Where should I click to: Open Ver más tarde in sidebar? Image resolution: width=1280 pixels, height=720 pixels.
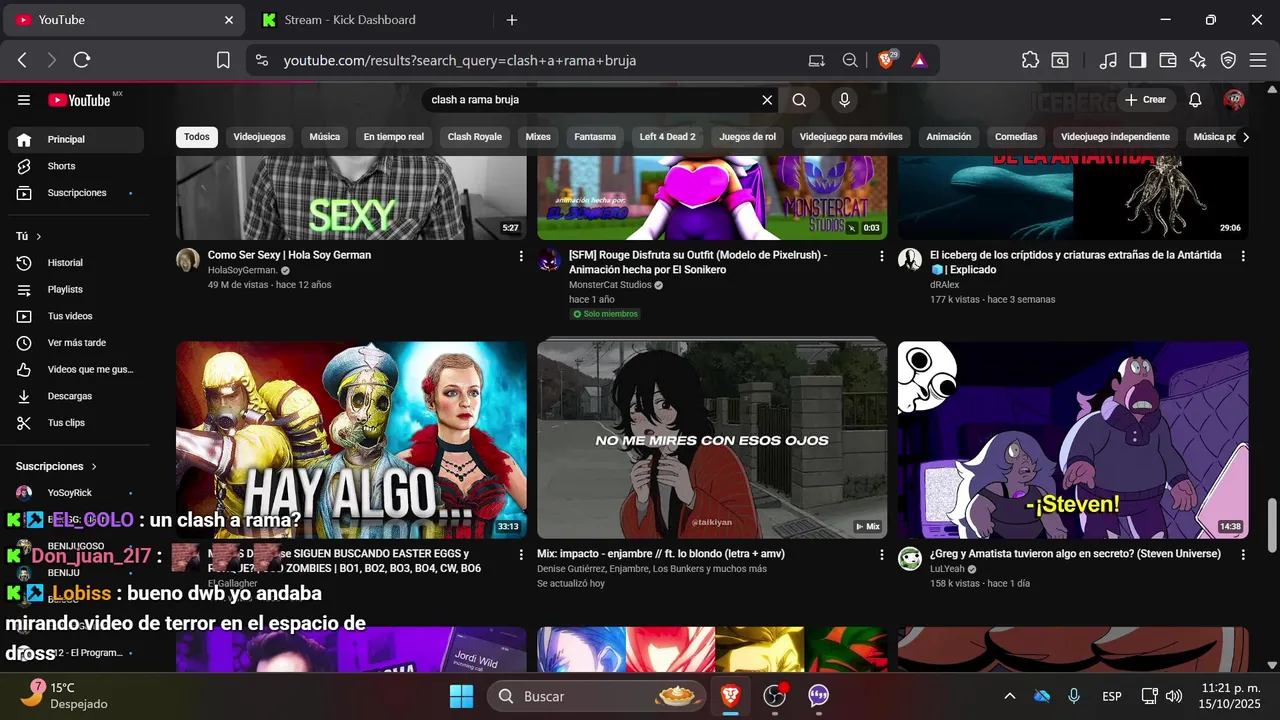point(76,343)
